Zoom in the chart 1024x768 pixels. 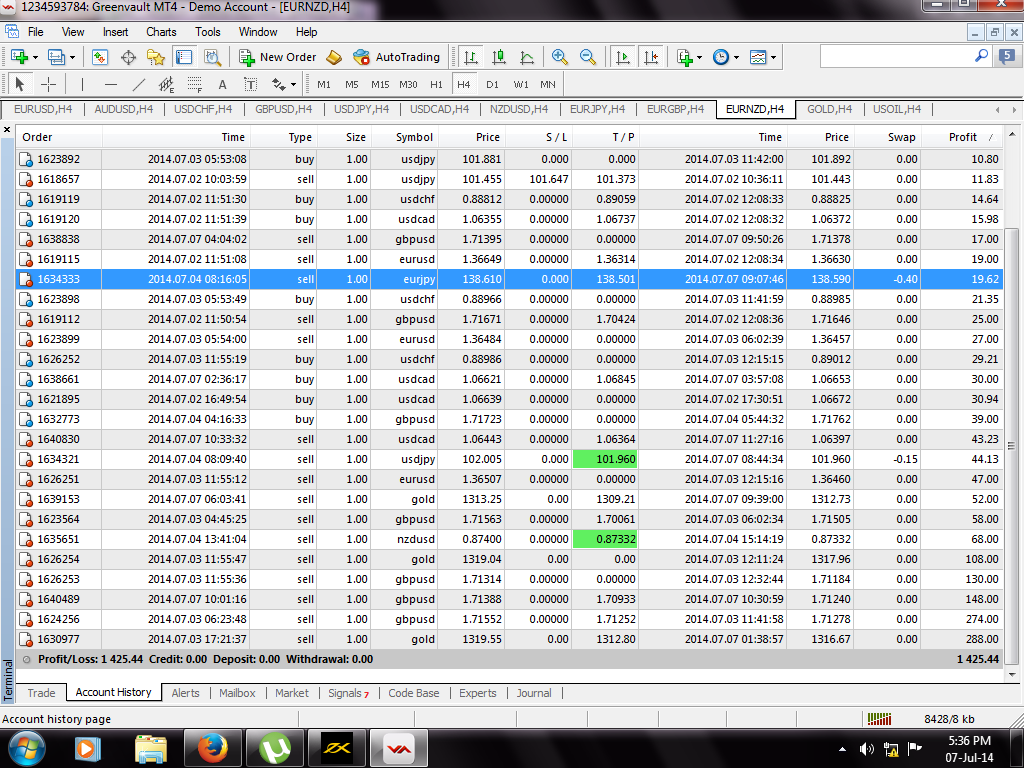coord(560,57)
